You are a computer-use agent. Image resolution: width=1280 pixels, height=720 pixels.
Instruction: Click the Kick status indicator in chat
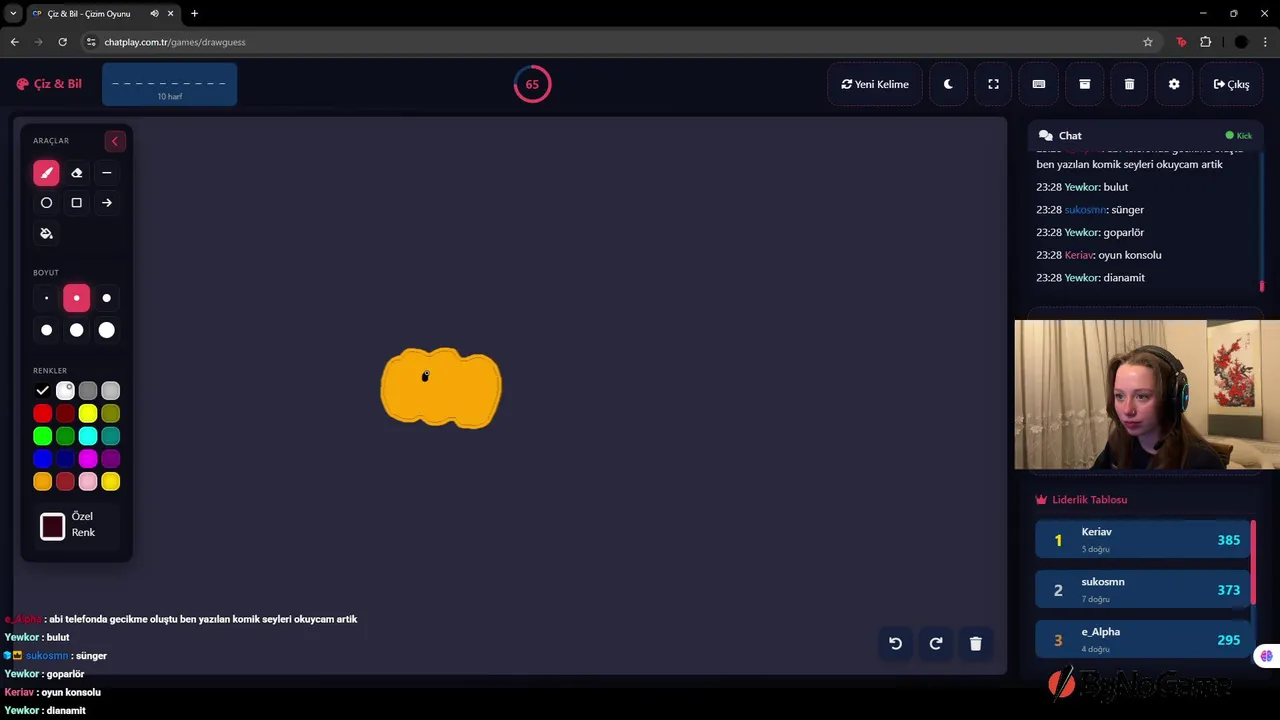click(x=1238, y=135)
